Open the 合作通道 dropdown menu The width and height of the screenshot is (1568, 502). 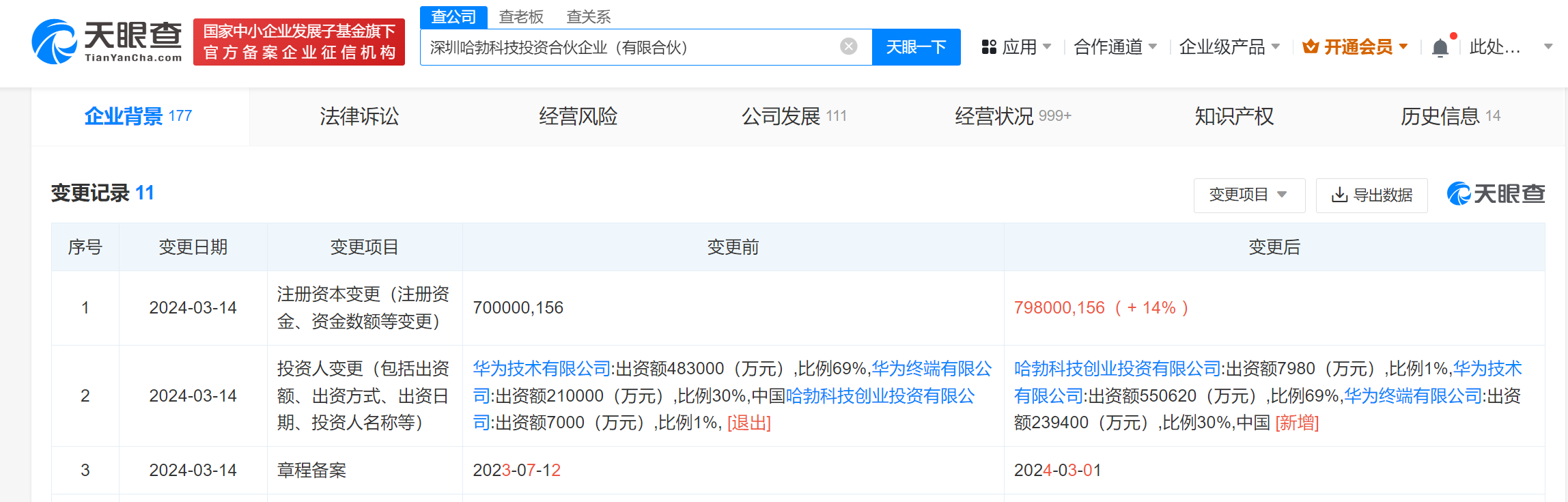pos(1115,47)
